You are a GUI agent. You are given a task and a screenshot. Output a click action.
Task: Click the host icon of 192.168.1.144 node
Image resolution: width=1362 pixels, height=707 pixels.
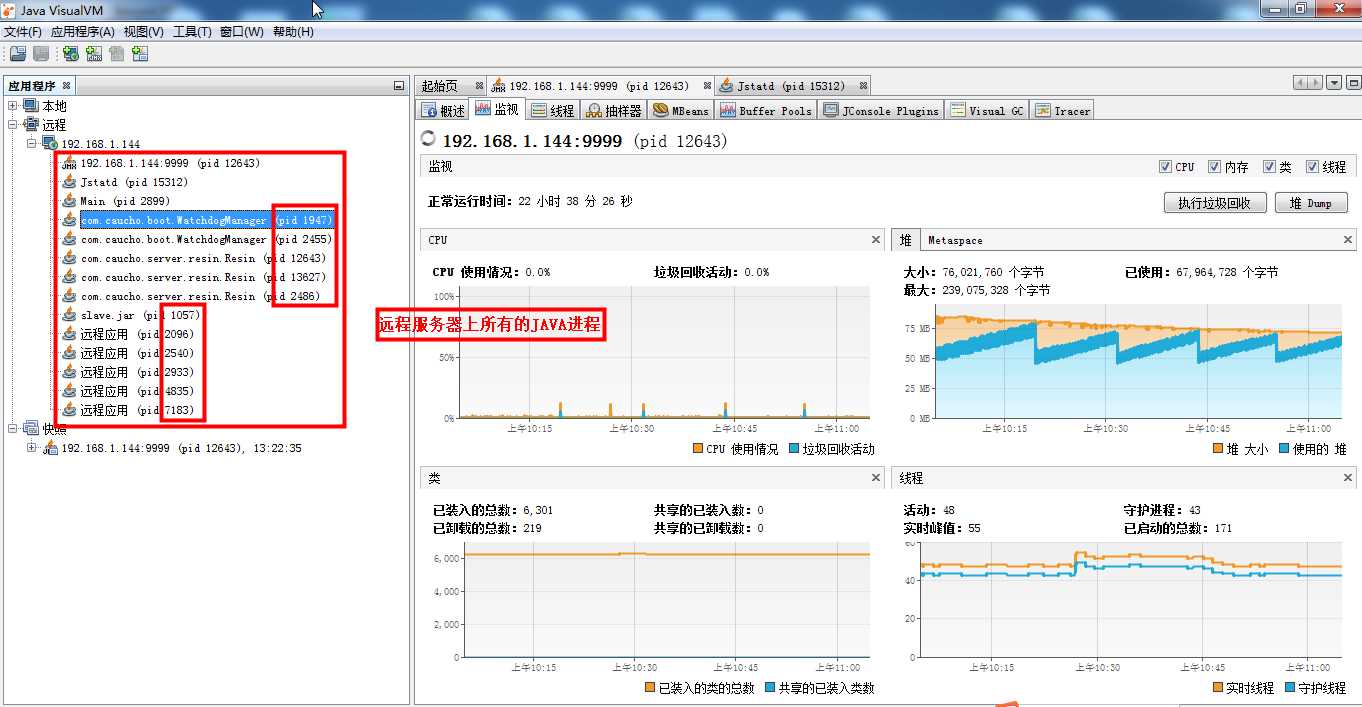tap(50, 144)
